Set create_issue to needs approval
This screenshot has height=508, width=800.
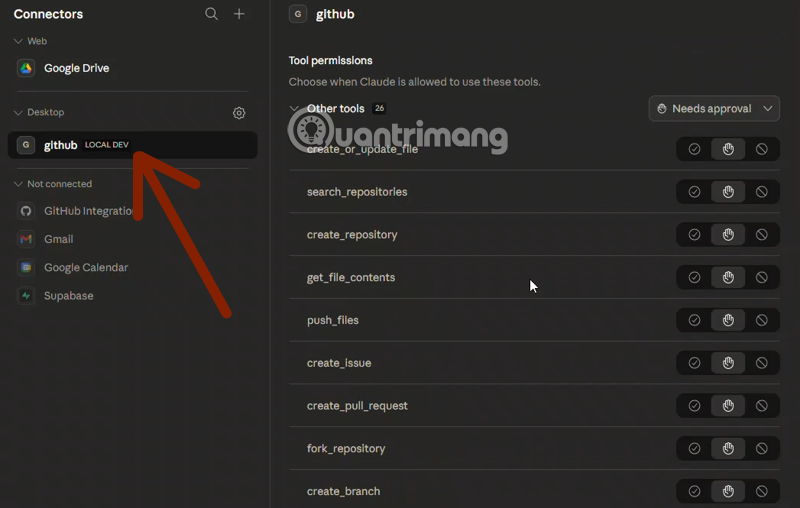pos(728,363)
